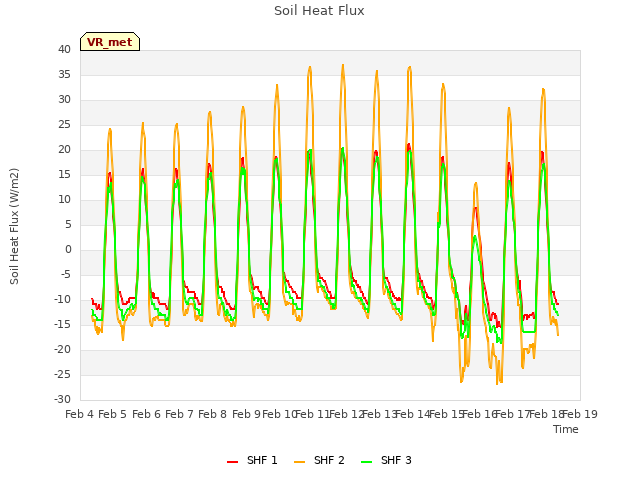Screen dimensions: 640x480
Task: Click the 35 y-axis tick value
Action: point(64,75)
